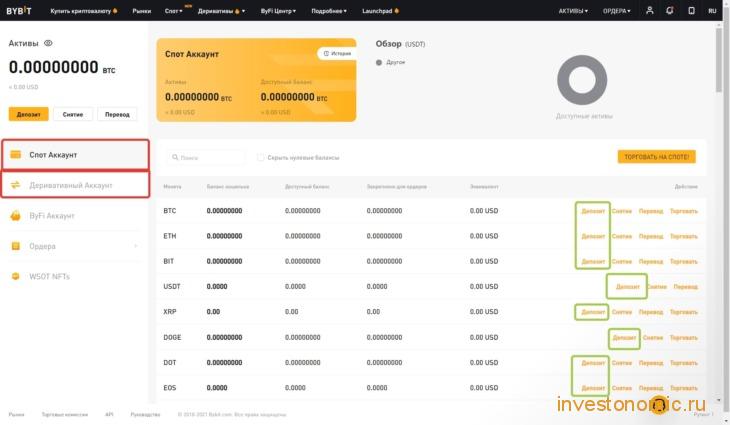
Task: Open the support chat headset icon
Action: coord(659,405)
